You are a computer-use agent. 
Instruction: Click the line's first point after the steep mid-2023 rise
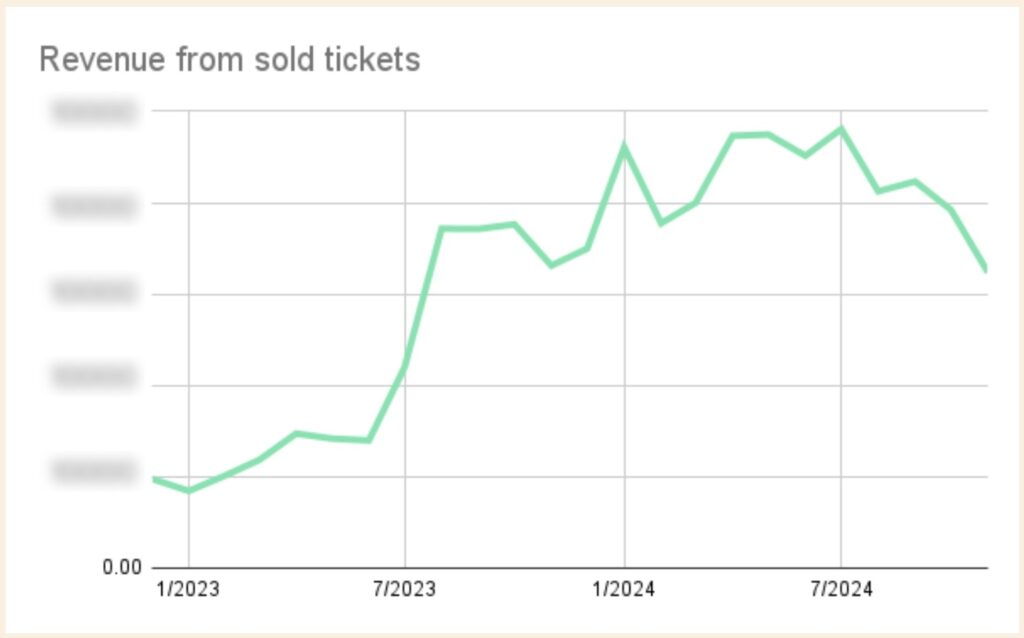pyautogui.click(x=441, y=228)
